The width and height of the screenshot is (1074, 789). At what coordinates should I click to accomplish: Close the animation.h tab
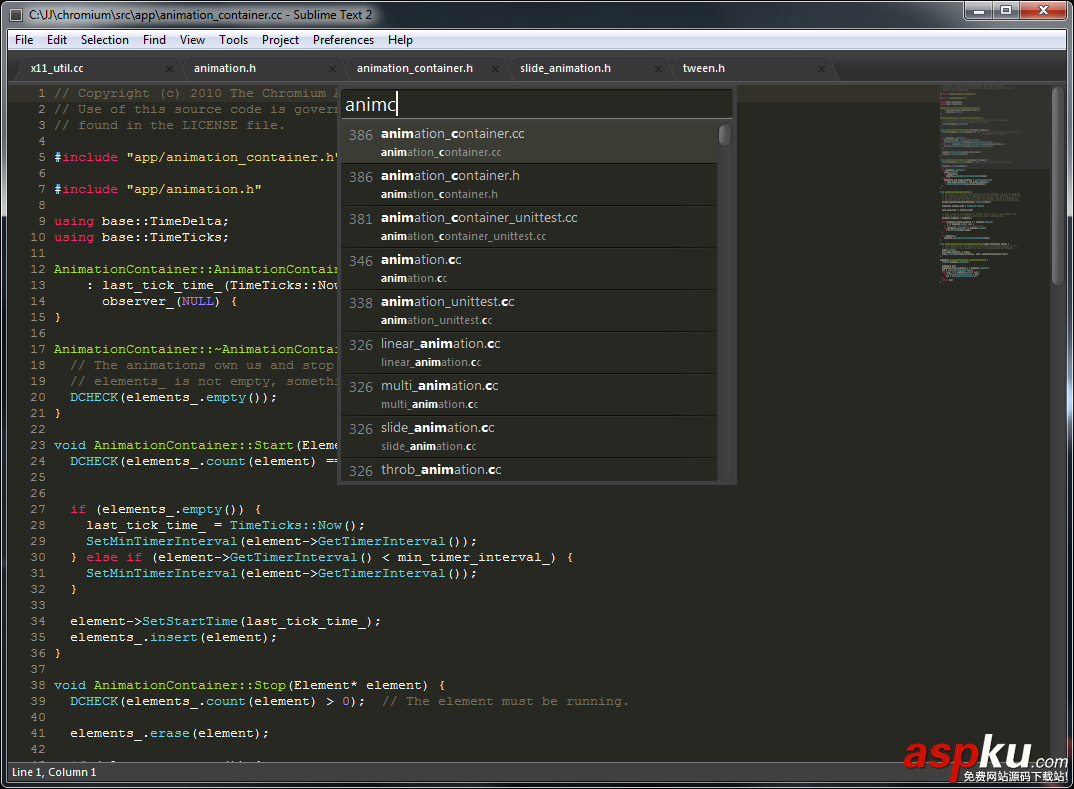click(332, 69)
